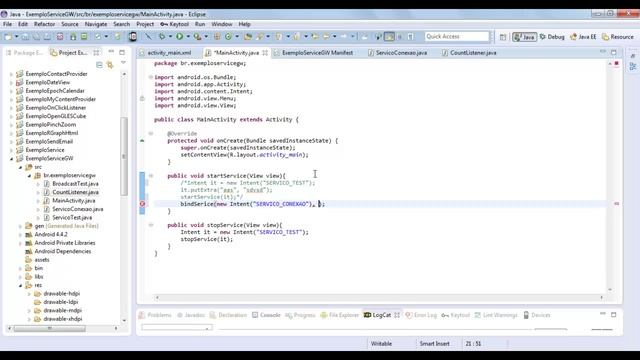
Task: Open the Android SDK Manager icon
Action: [73, 37]
